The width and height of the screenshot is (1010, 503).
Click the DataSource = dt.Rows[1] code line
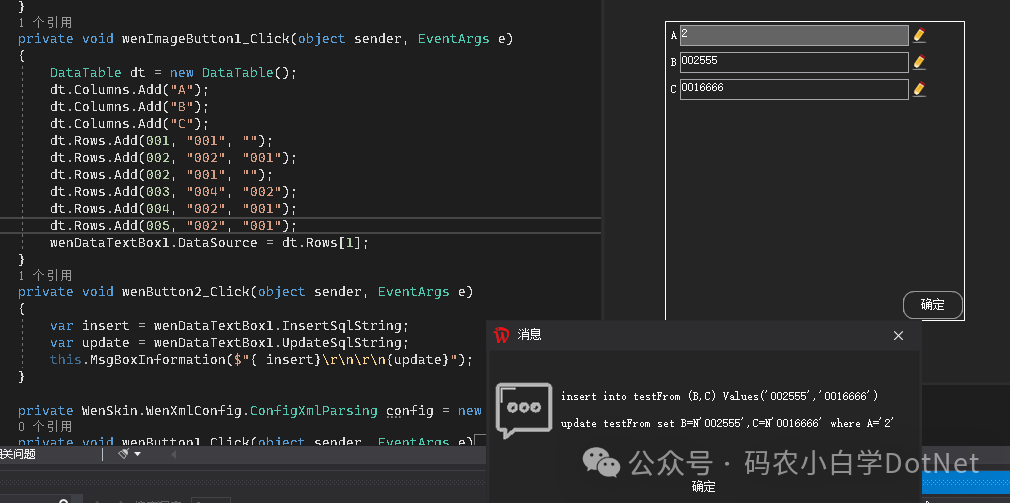[x=210, y=242]
